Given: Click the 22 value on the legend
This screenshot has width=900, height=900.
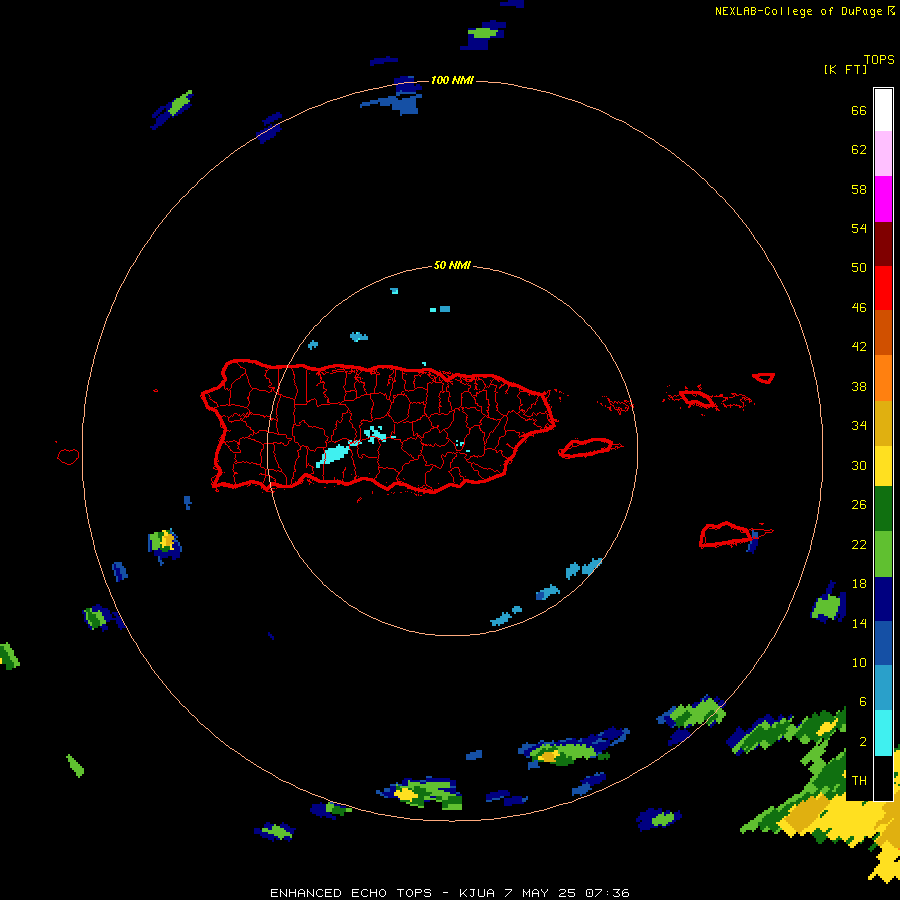Looking at the screenshot, I should [x=859, y=545].
